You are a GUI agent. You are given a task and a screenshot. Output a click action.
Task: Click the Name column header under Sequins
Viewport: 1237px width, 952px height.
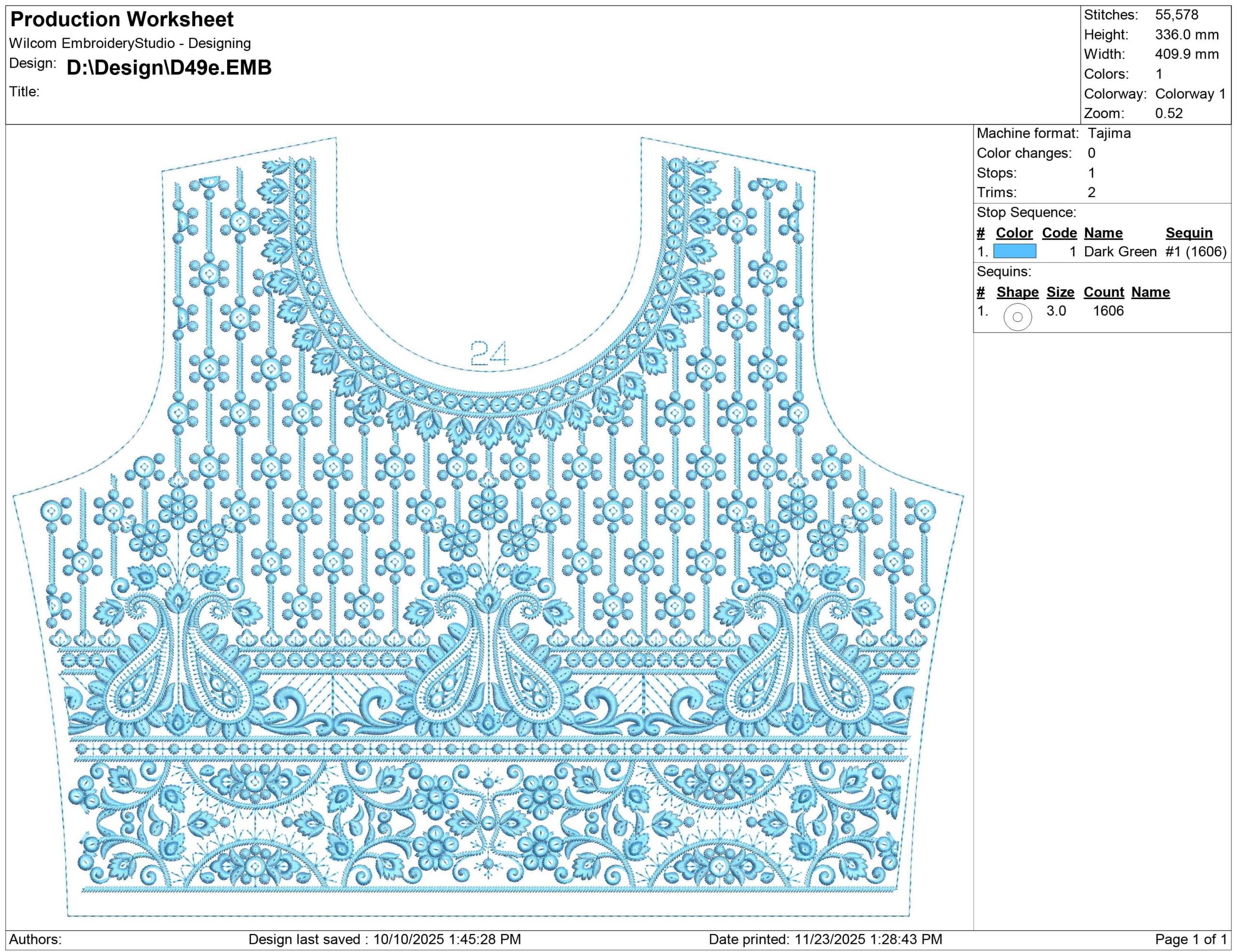pos(1151,292)
